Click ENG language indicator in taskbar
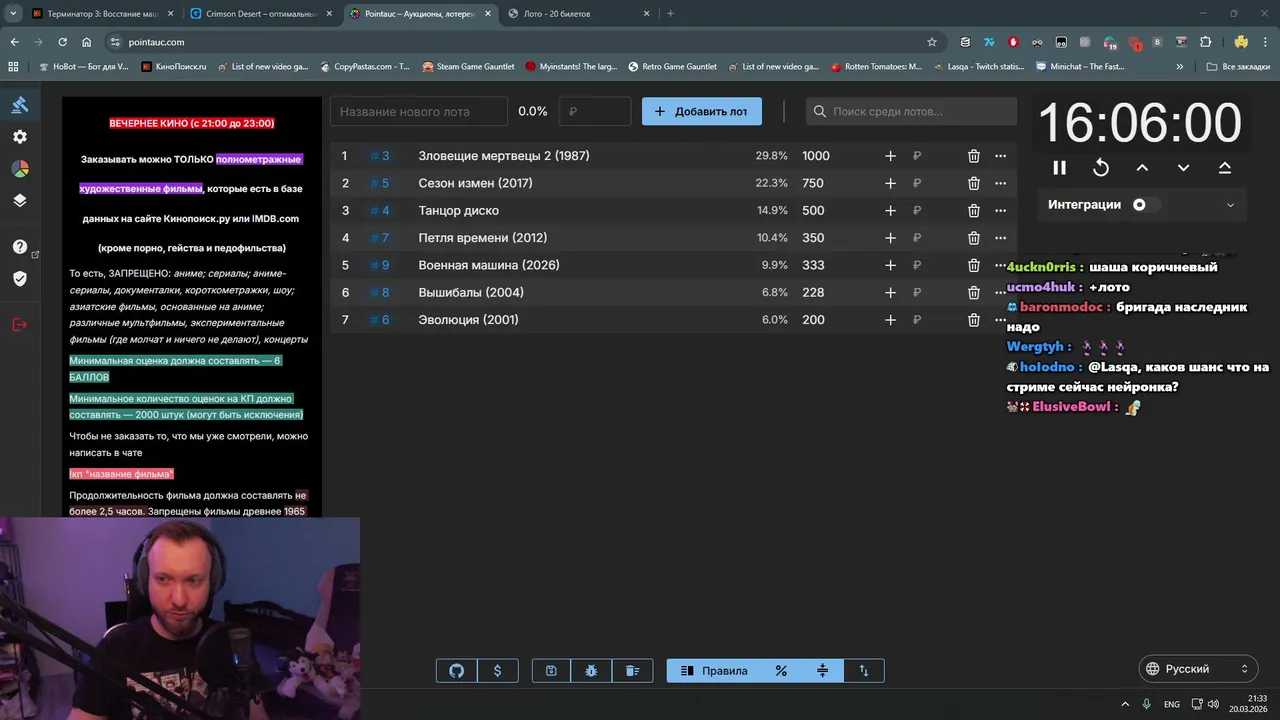The height and width of the screenshot is (720, 1280). coord(1172,704)
